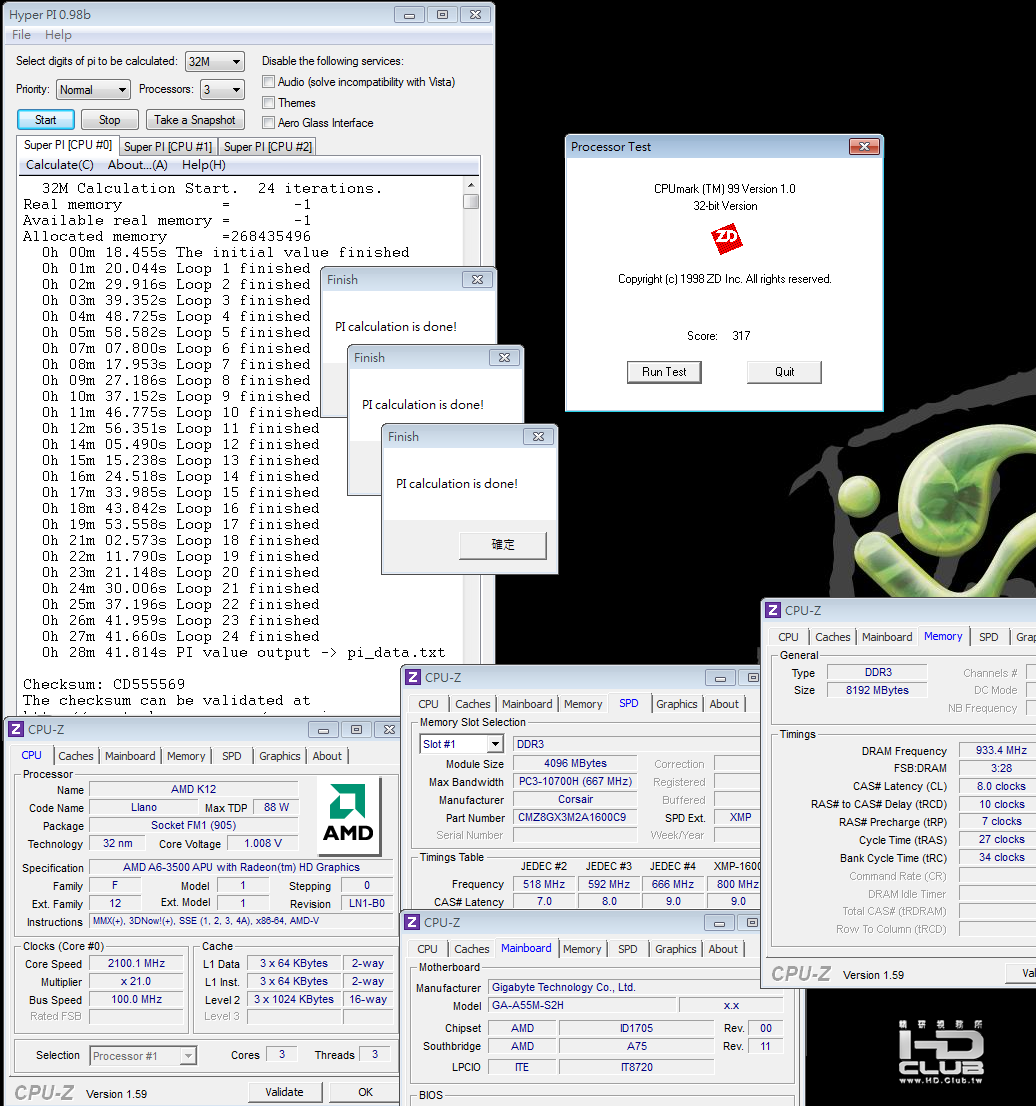Open the Slot #1 memory slot dropdown
Image resolution: width=1036 pixels, height=1106 pixels.
tap(461, 743)
